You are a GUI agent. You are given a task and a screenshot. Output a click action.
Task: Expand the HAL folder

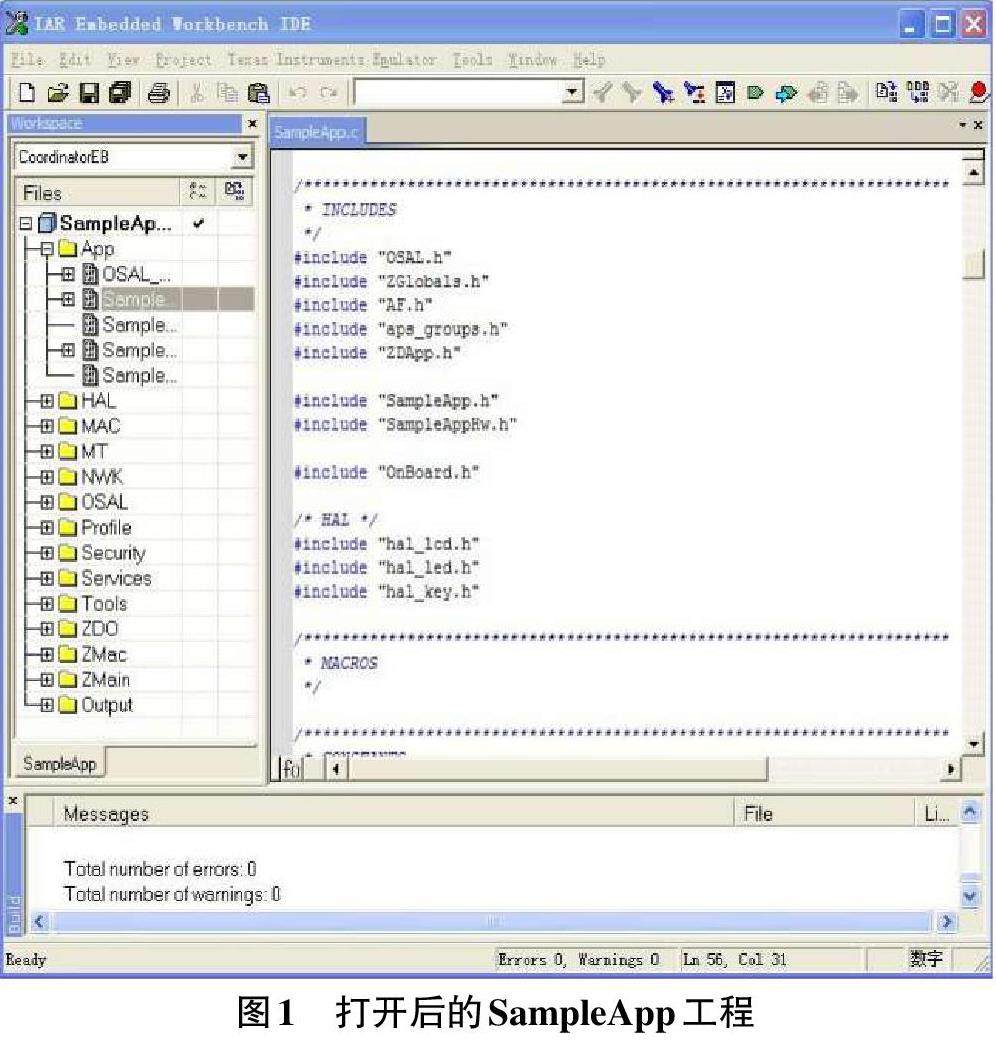(47, 401)
